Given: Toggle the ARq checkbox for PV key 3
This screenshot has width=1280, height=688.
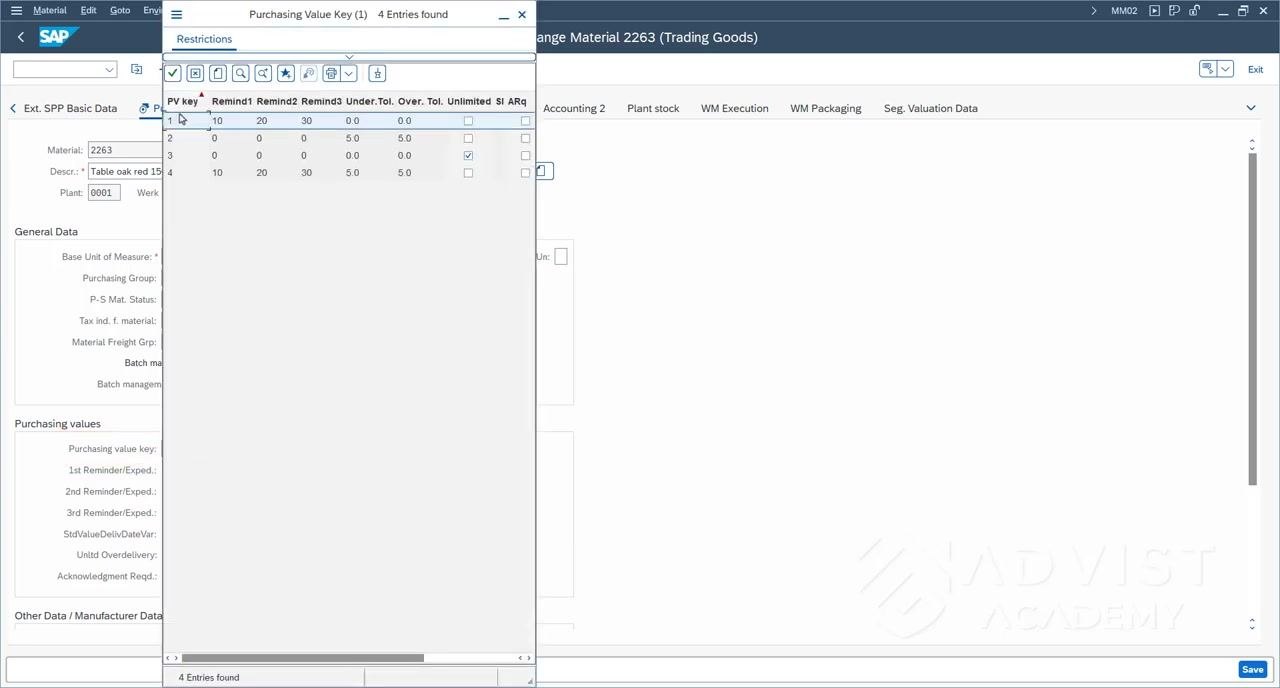Looking at the screenshot, I should point(525,155).
